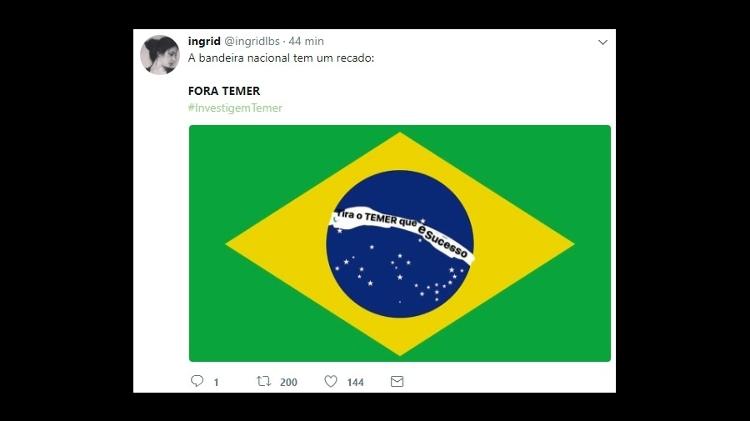Click the retweet count "200"
This screenshot has width=750, height=421.
tap(288, 382)
